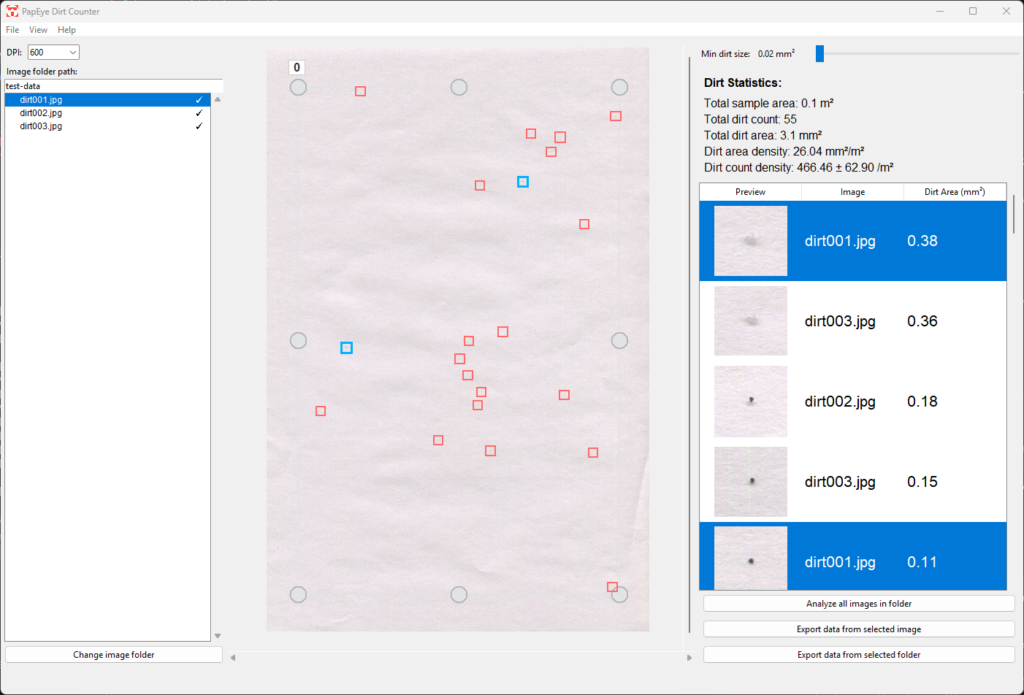Click the "Change image folder" button
The image size is (1024, 695).
113,654
